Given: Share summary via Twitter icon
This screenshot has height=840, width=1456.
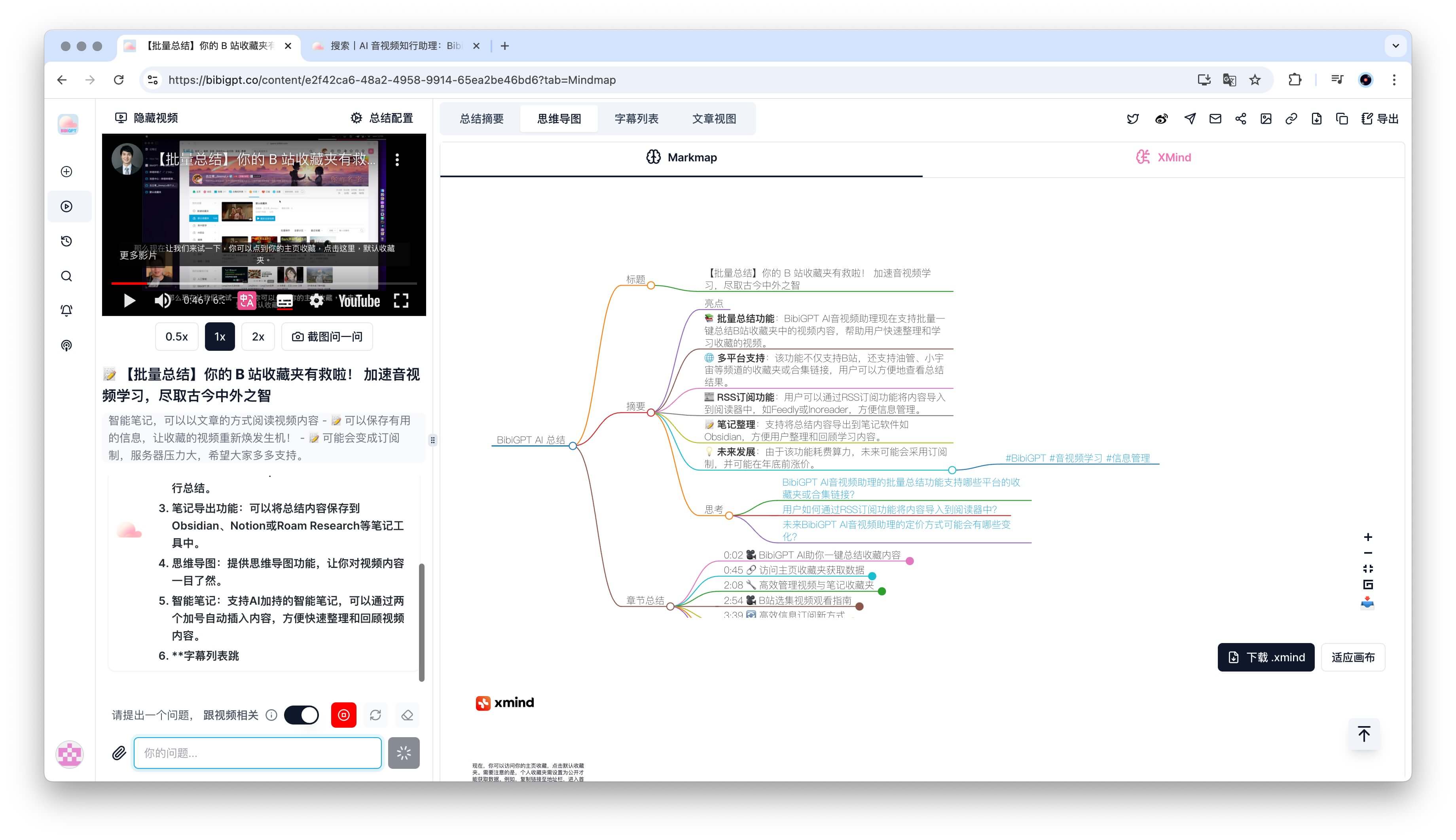Looking at the screenshot, I should click(x=1132, y=119).
